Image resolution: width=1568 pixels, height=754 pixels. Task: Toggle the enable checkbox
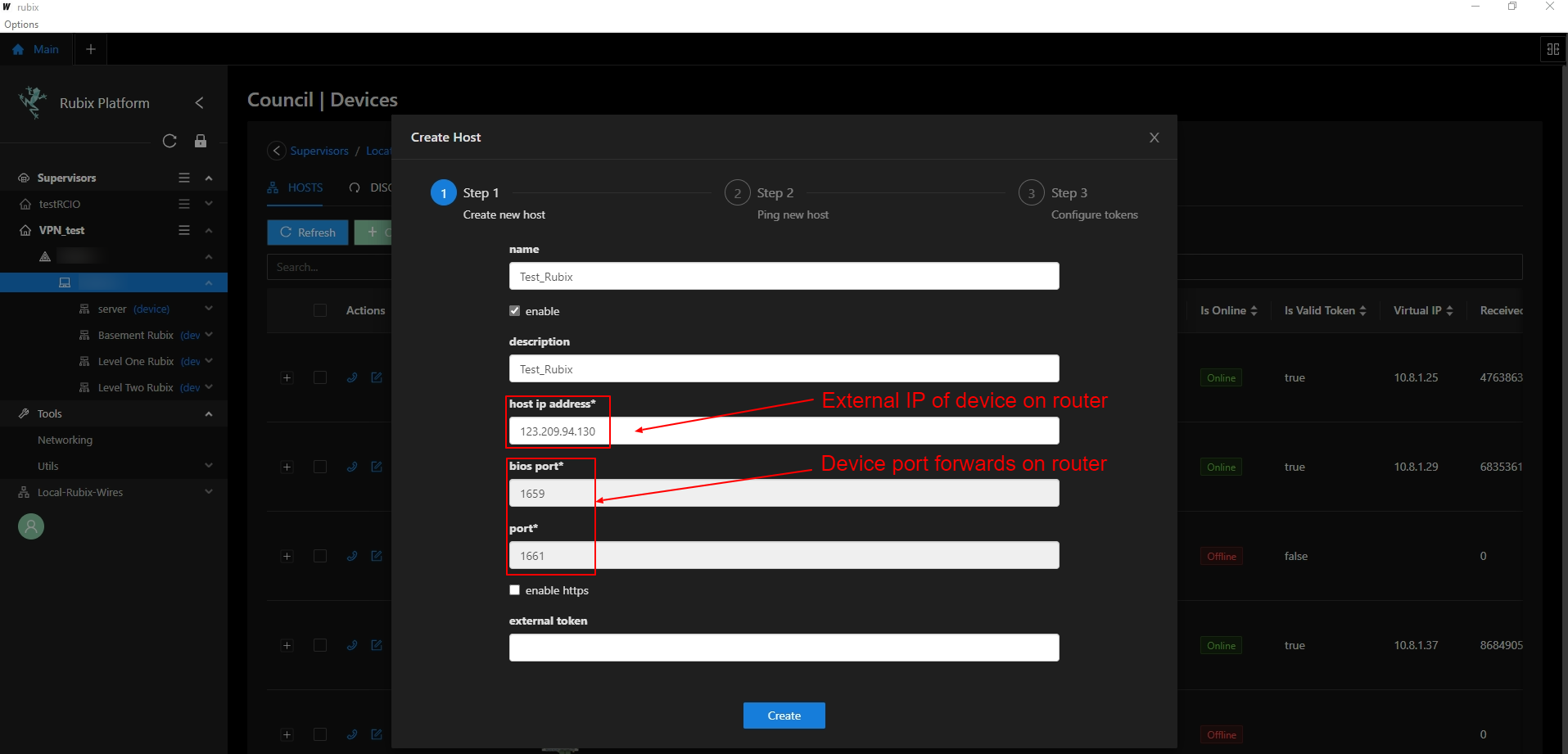point(514,310)
